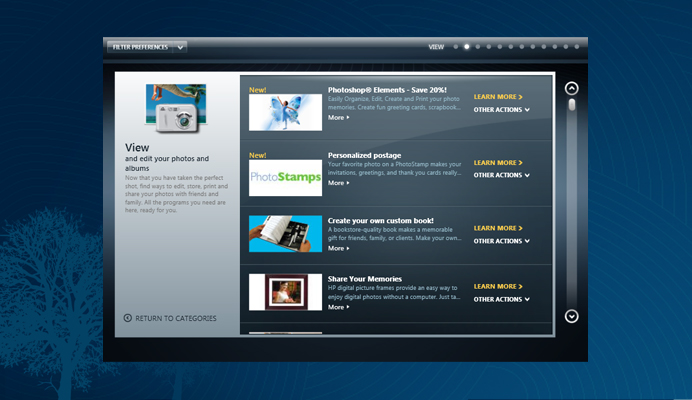Open the PhotoStamps logo thumbnail
The image size is (692, 400).
pyautogui.click(x=285, y=178)
